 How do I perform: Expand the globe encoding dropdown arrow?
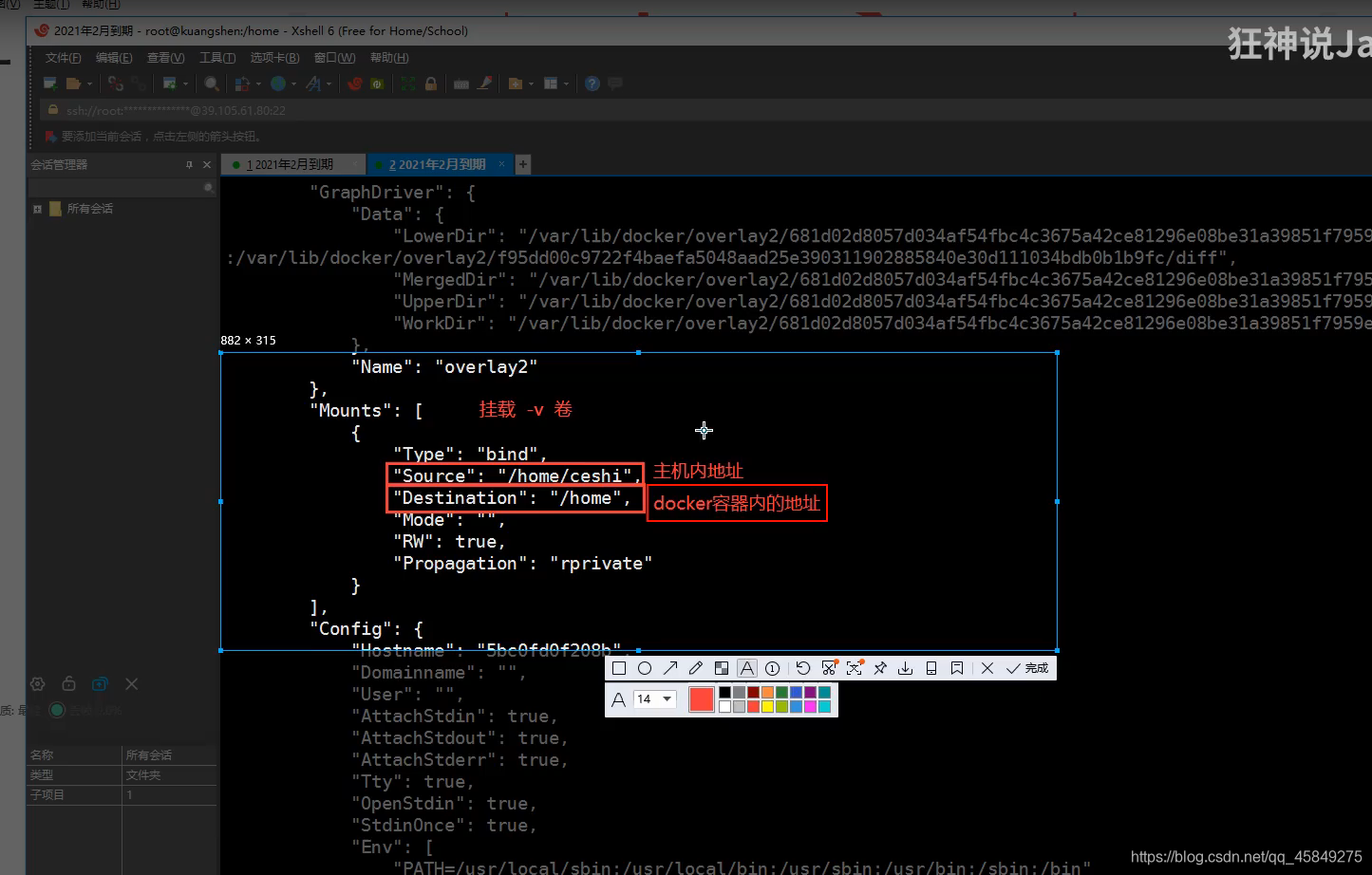click(293, 84)
